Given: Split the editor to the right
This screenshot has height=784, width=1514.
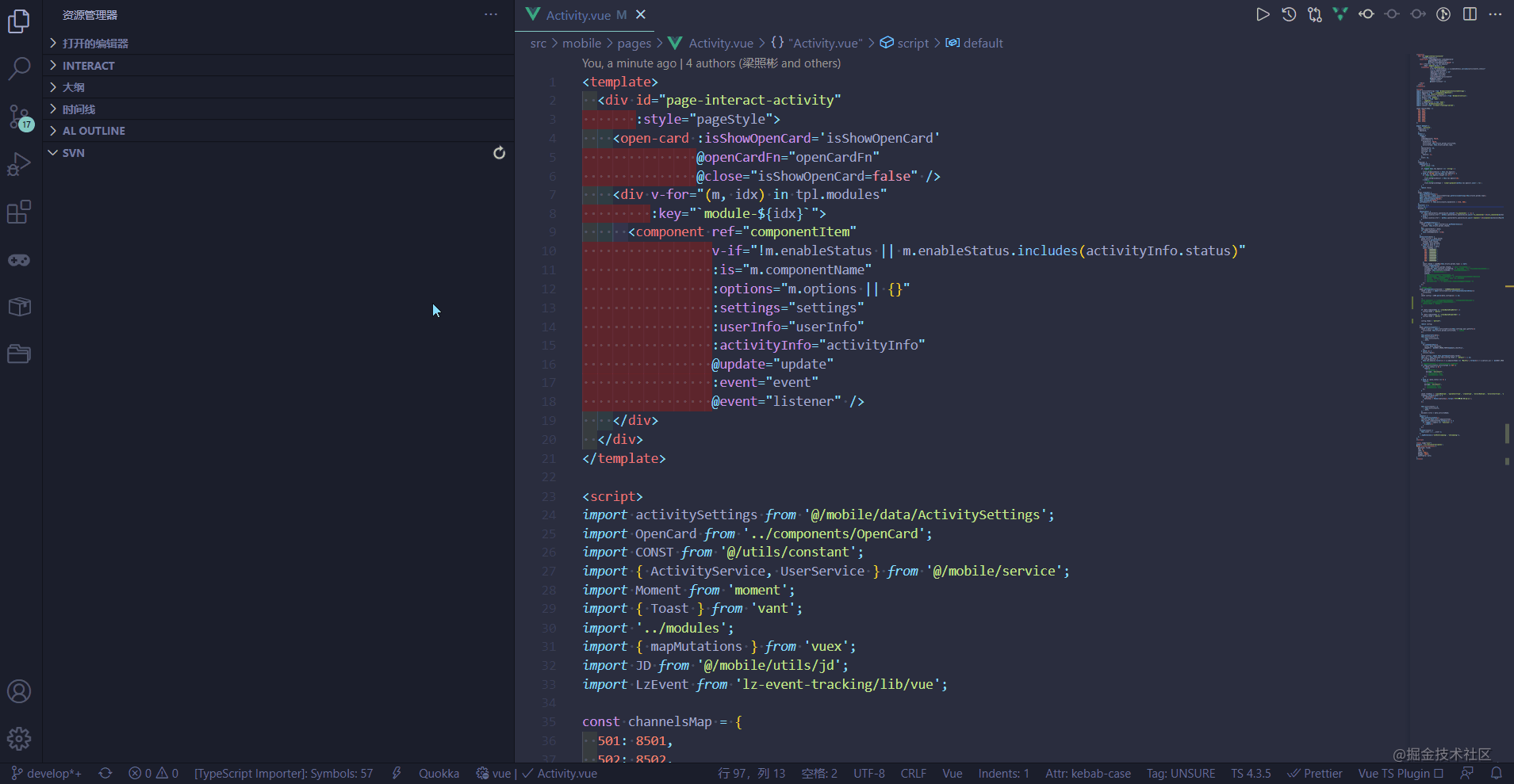Looking at the screenshot, I should (1470, 14).
